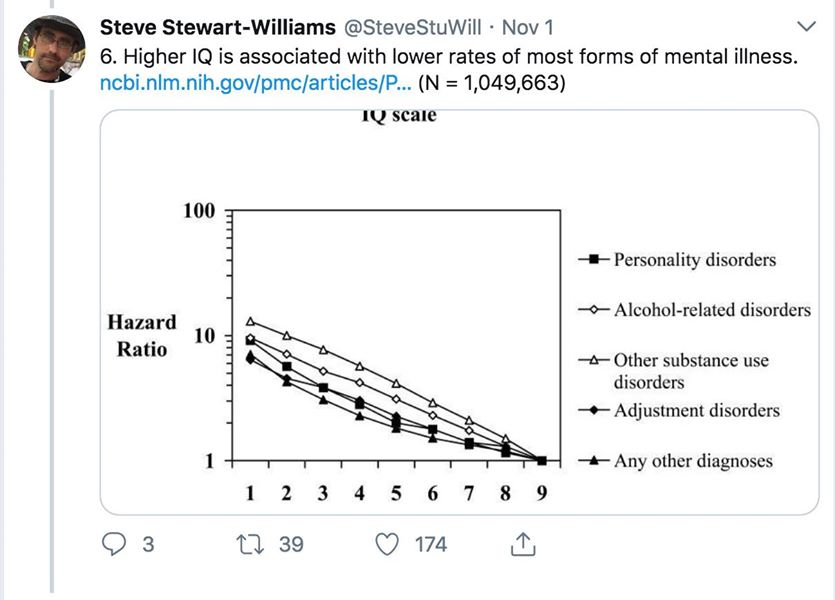Open Steve Stewart-Williams' profile avatar
Image resolution: width=835 pixels, height=600 pixels.
(x=52, y=49)
